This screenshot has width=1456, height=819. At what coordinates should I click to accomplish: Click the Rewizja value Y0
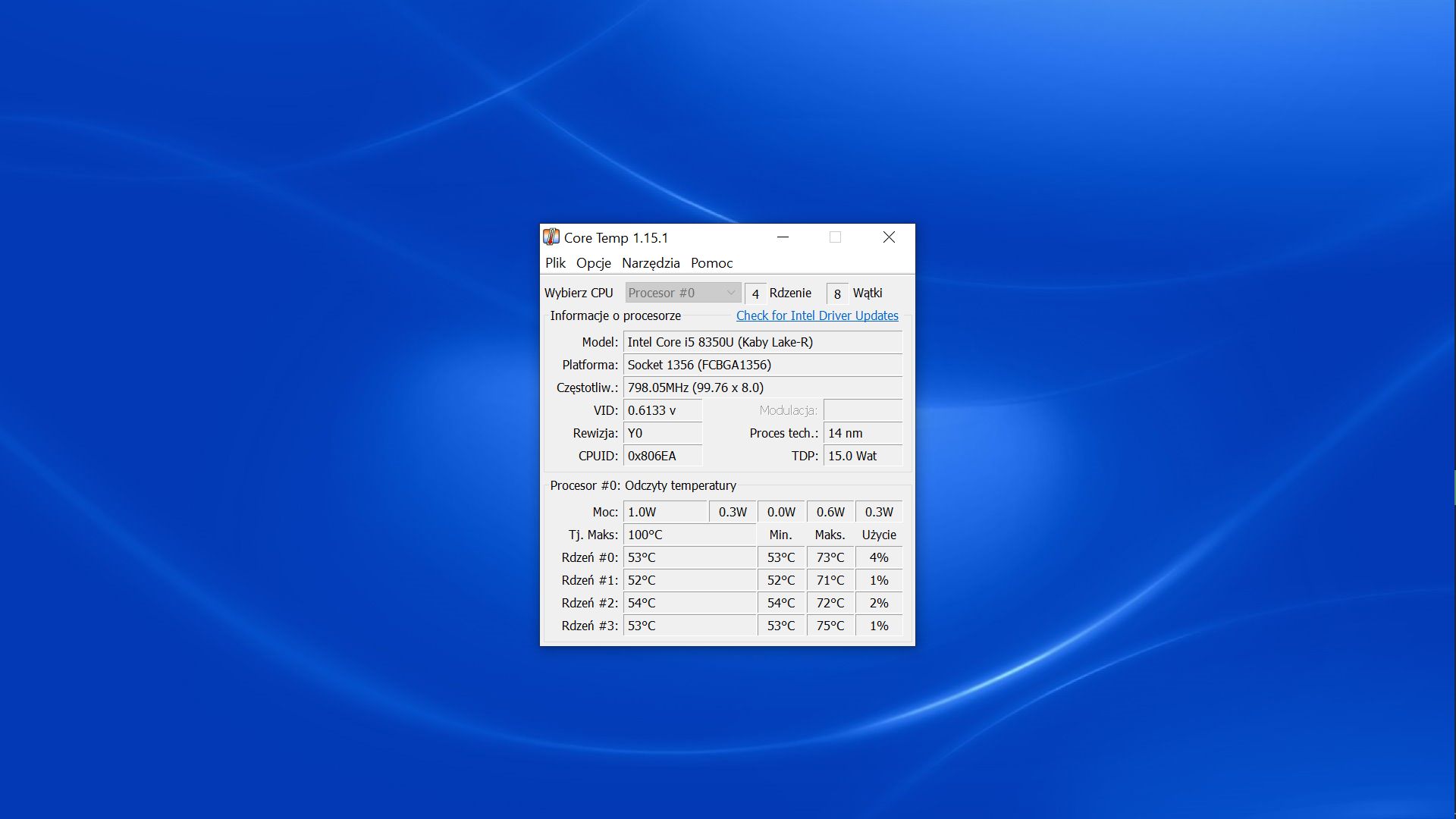pyautogui.click(x=663, y=433)
